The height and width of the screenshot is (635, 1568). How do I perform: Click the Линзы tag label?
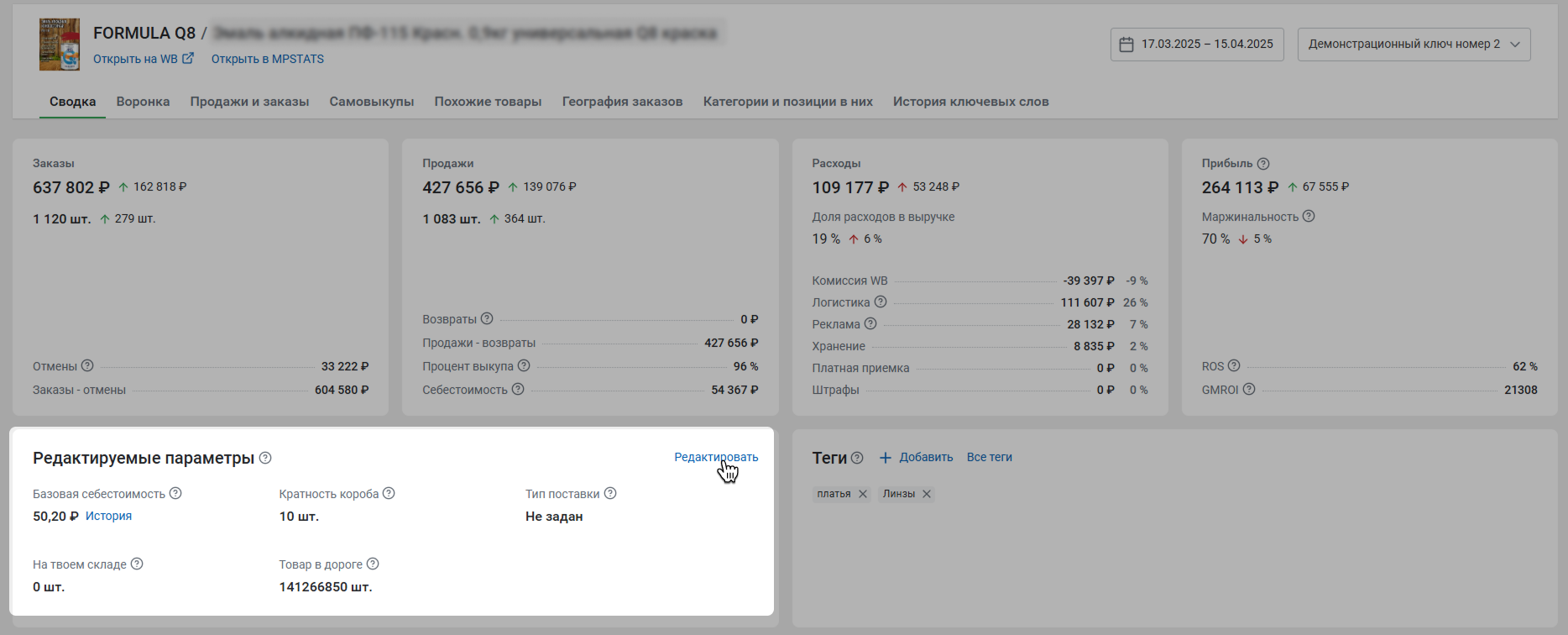tap(899, 494)
